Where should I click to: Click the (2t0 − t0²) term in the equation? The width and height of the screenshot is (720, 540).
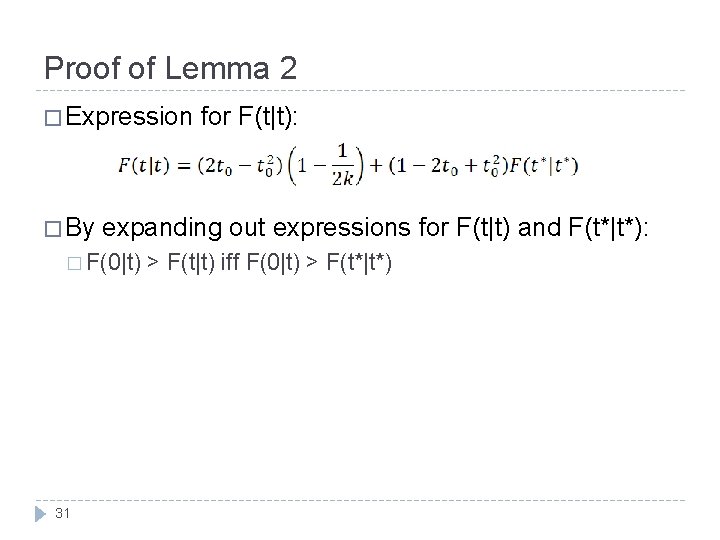click(240, 165)
